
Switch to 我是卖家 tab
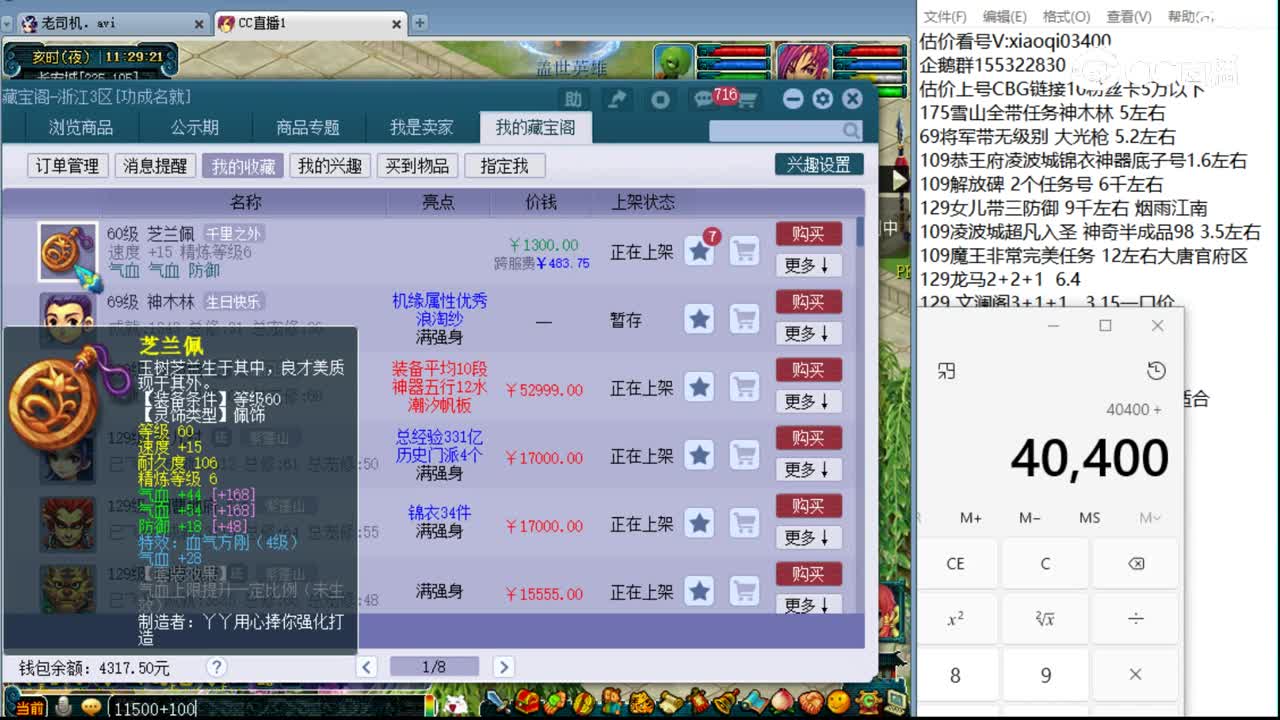422,127
